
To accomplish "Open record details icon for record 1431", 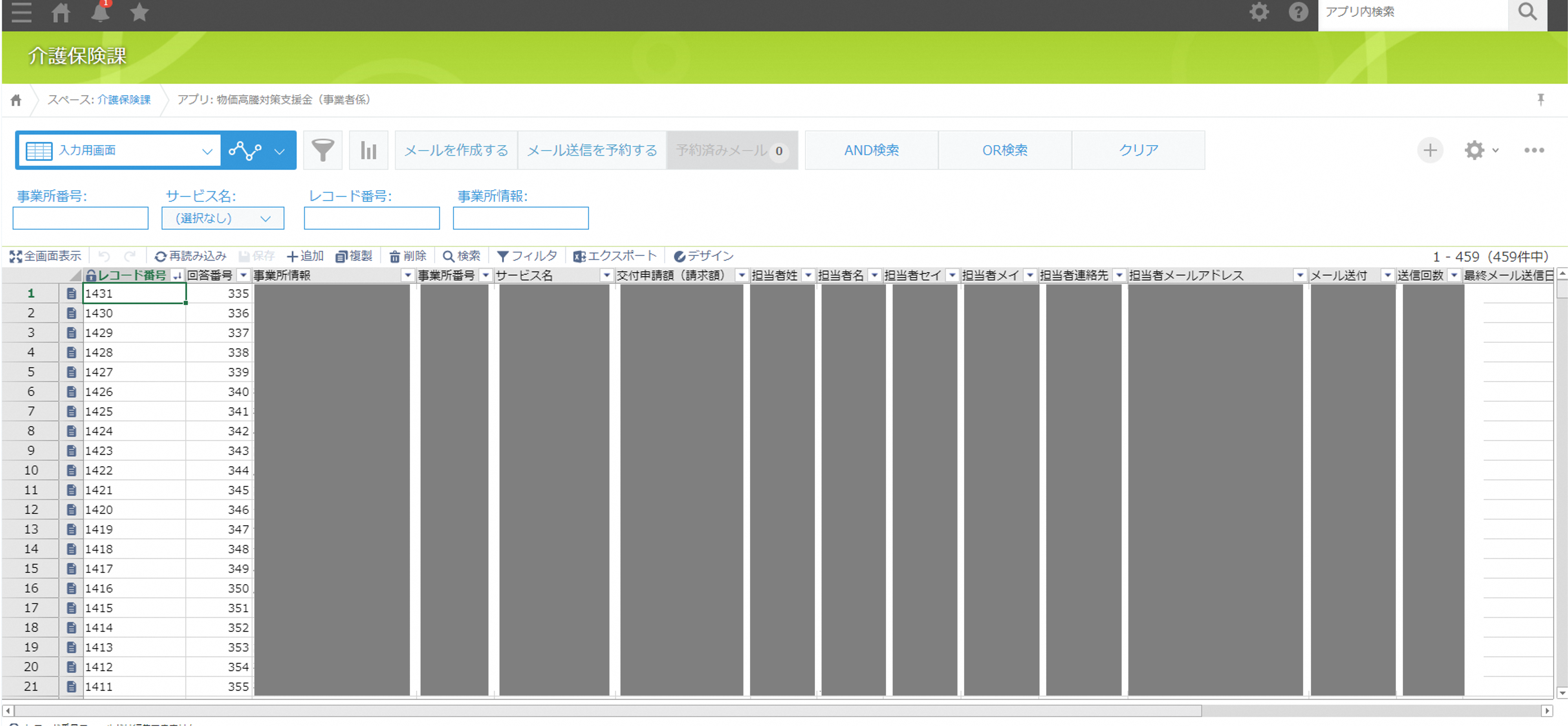I will point(71,293).
